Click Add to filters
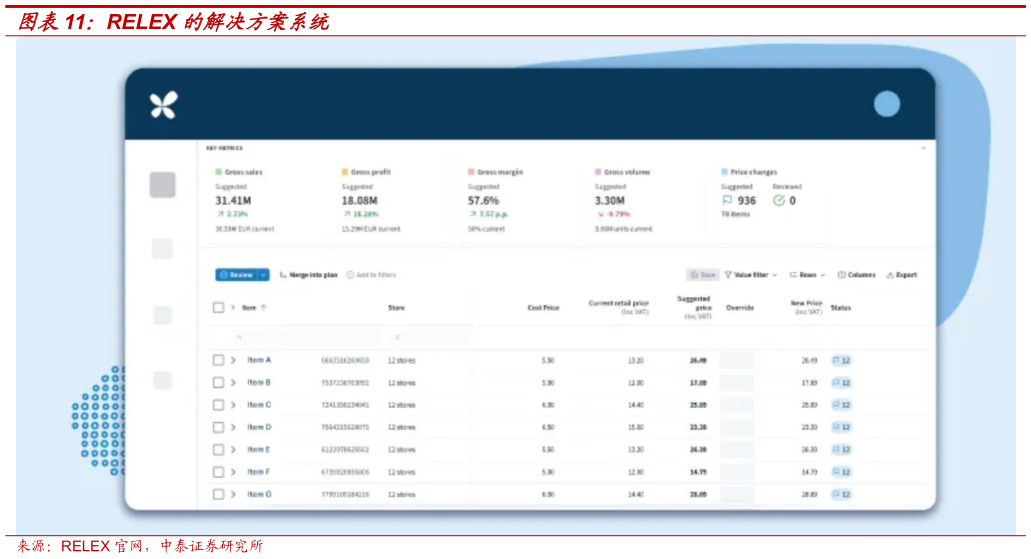1031x559 pixels. (372, 275)
